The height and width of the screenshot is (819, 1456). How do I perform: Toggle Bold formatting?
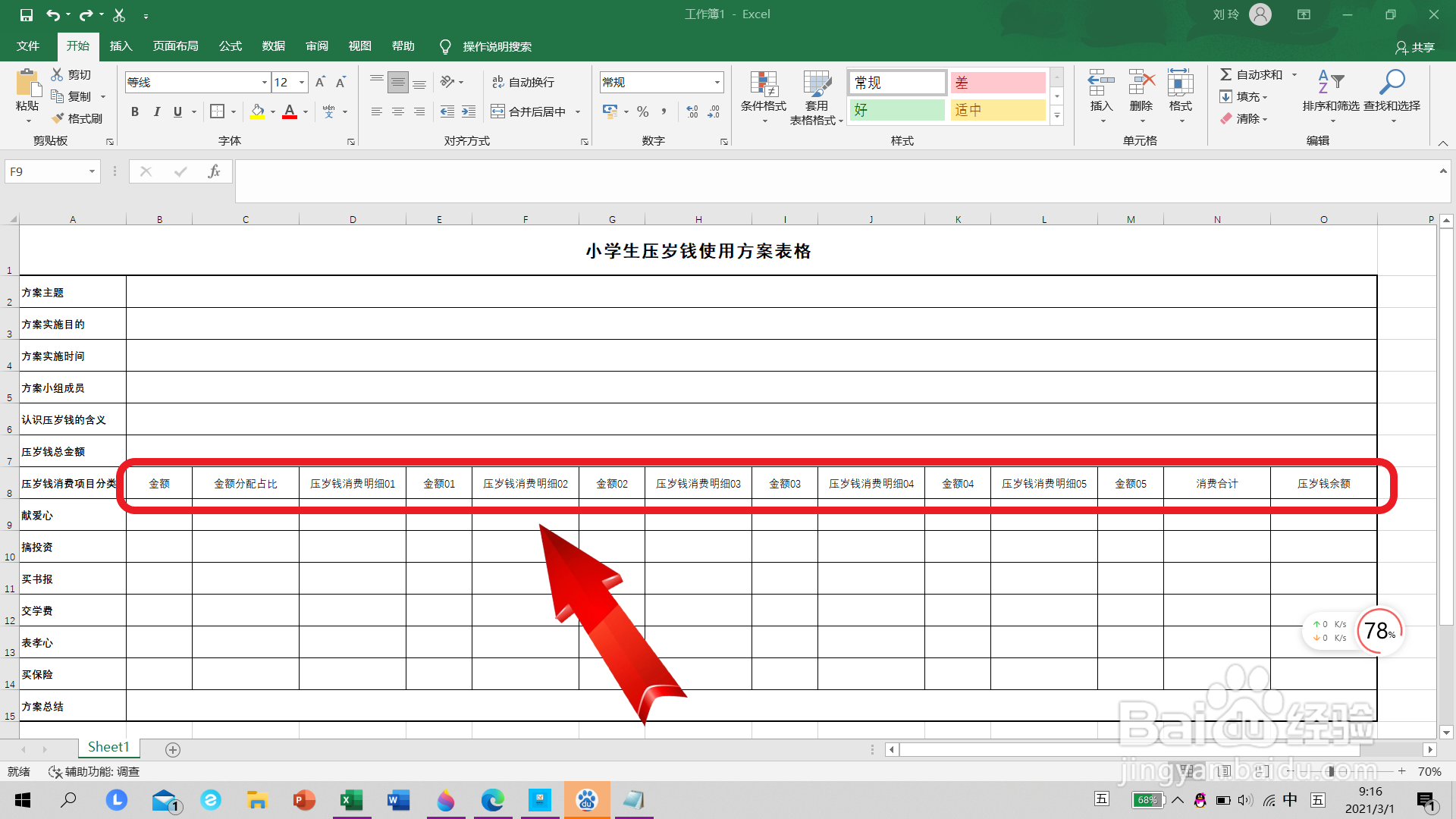point(135,111)
